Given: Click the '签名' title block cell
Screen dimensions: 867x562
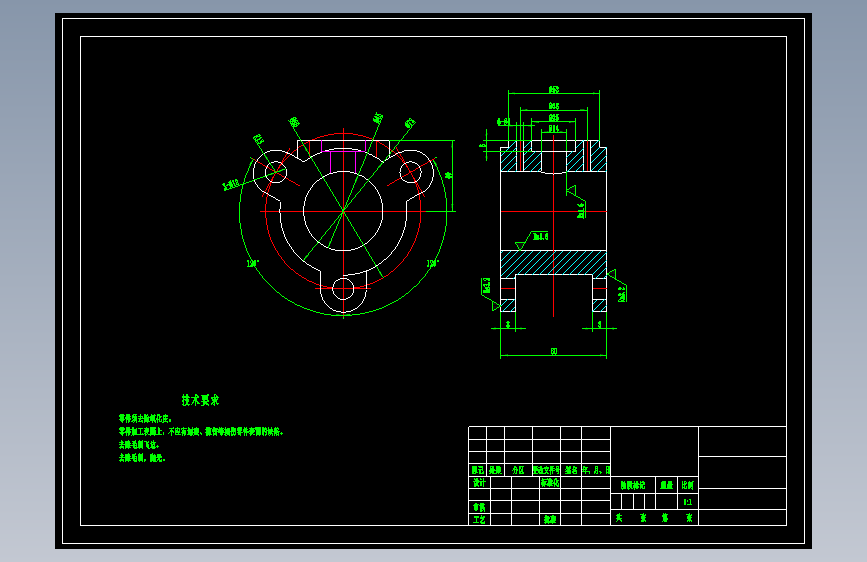Looking at the screenshot, I should coord(571,470).
